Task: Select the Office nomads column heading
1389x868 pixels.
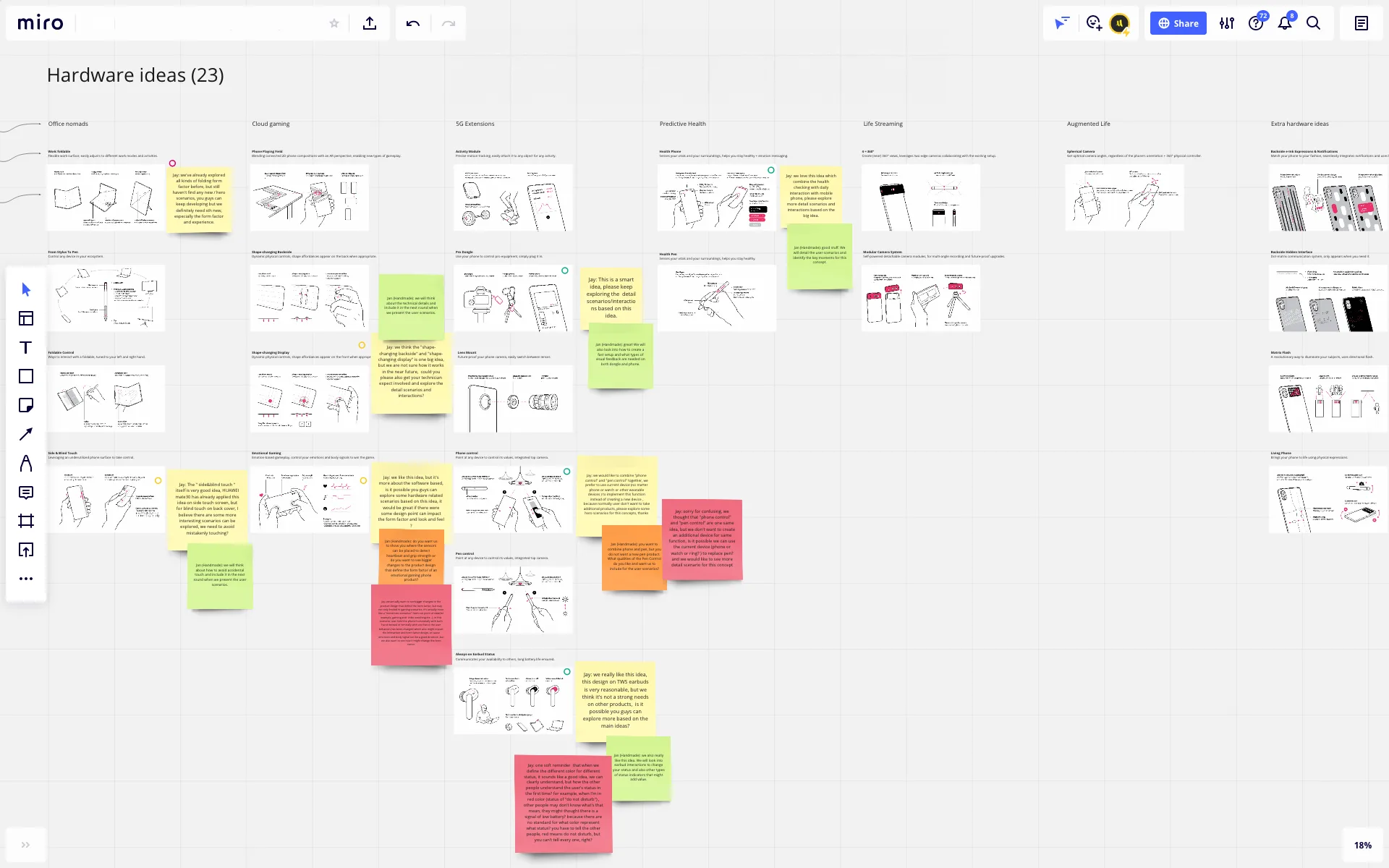Action: 68,124
